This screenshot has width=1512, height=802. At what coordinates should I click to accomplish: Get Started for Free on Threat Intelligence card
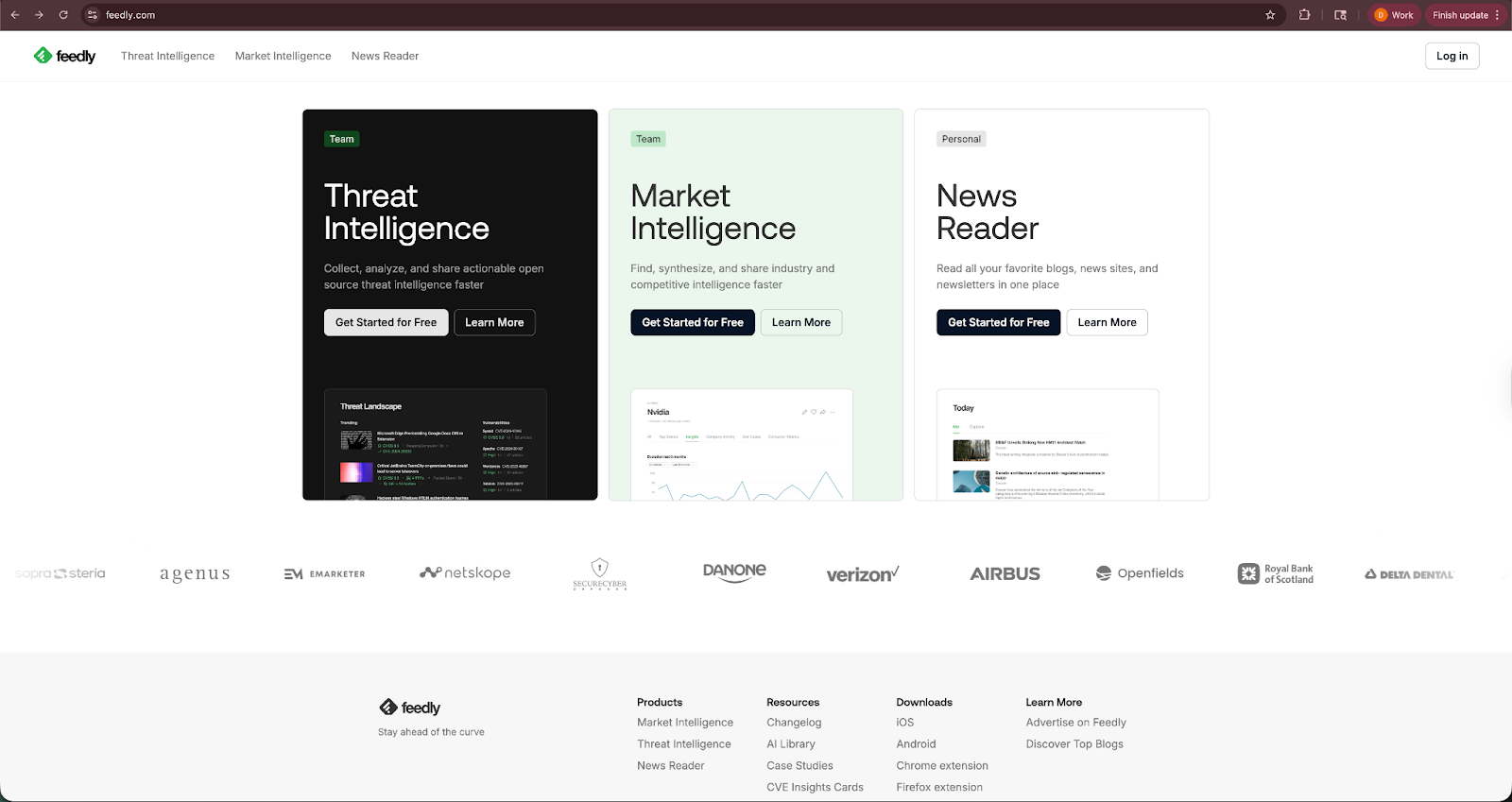point(386,322)
